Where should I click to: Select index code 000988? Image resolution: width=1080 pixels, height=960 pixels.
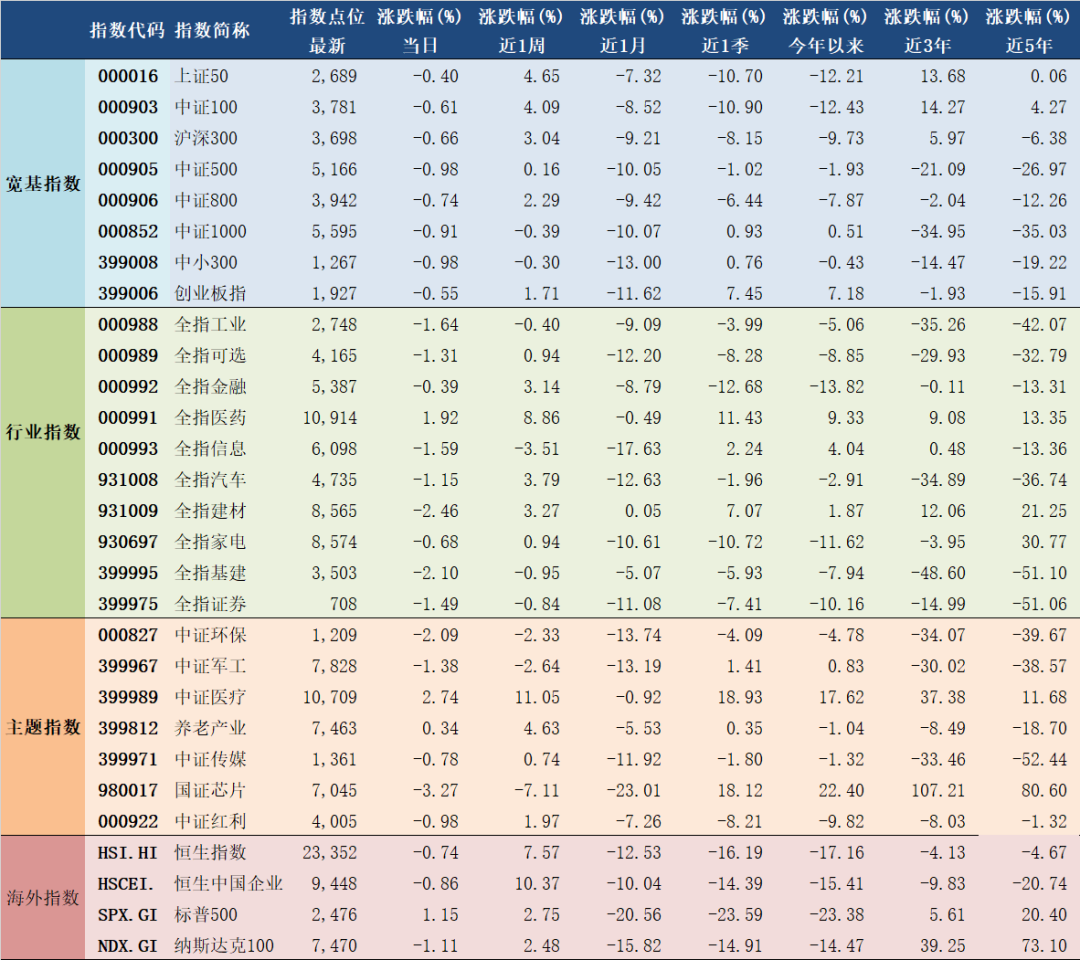(x=128, y=324)
